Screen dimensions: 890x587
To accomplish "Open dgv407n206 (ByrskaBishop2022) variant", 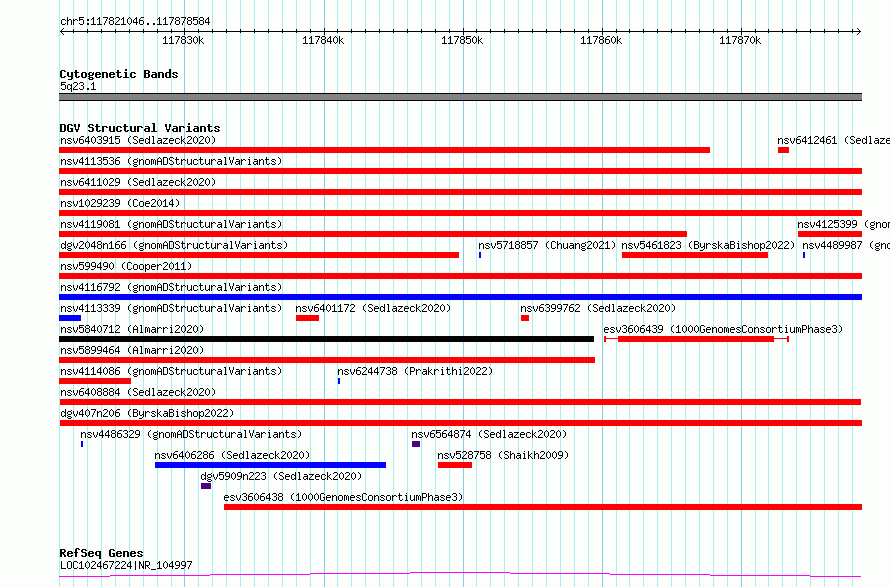I will [147, 413].
